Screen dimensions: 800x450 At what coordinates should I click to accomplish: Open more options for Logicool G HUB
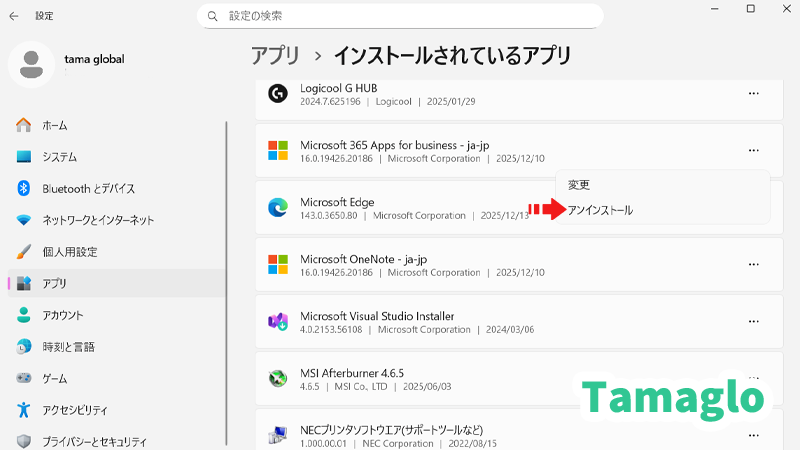753,94
